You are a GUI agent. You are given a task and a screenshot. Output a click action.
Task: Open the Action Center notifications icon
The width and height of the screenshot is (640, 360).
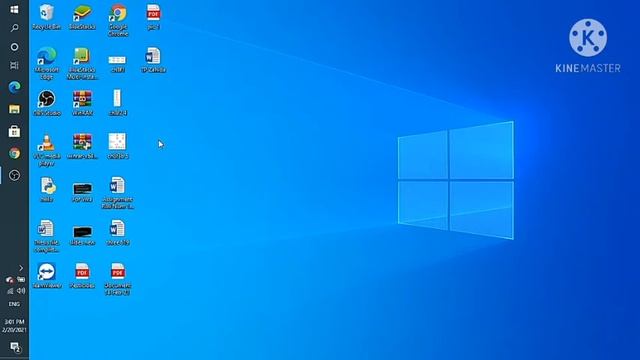tap(15, 347)
